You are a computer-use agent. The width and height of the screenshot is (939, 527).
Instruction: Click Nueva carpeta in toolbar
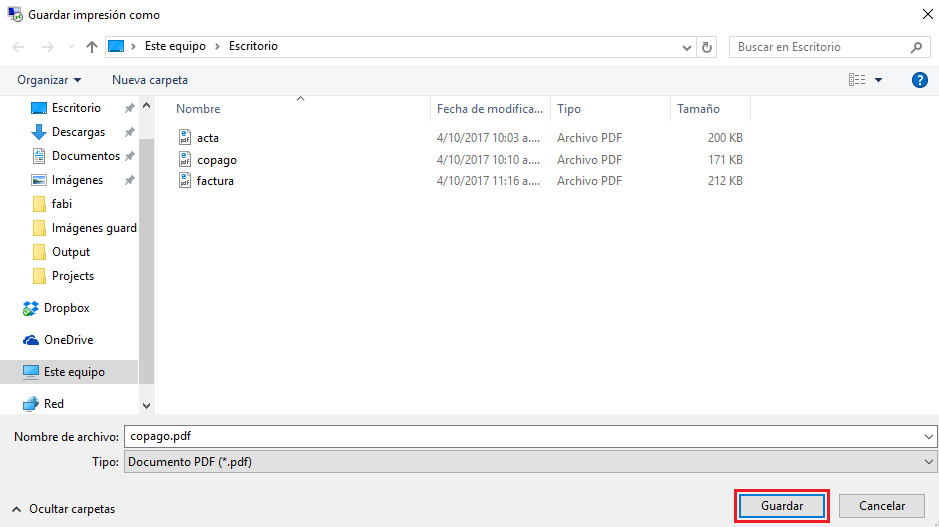[x=149, y=80]
